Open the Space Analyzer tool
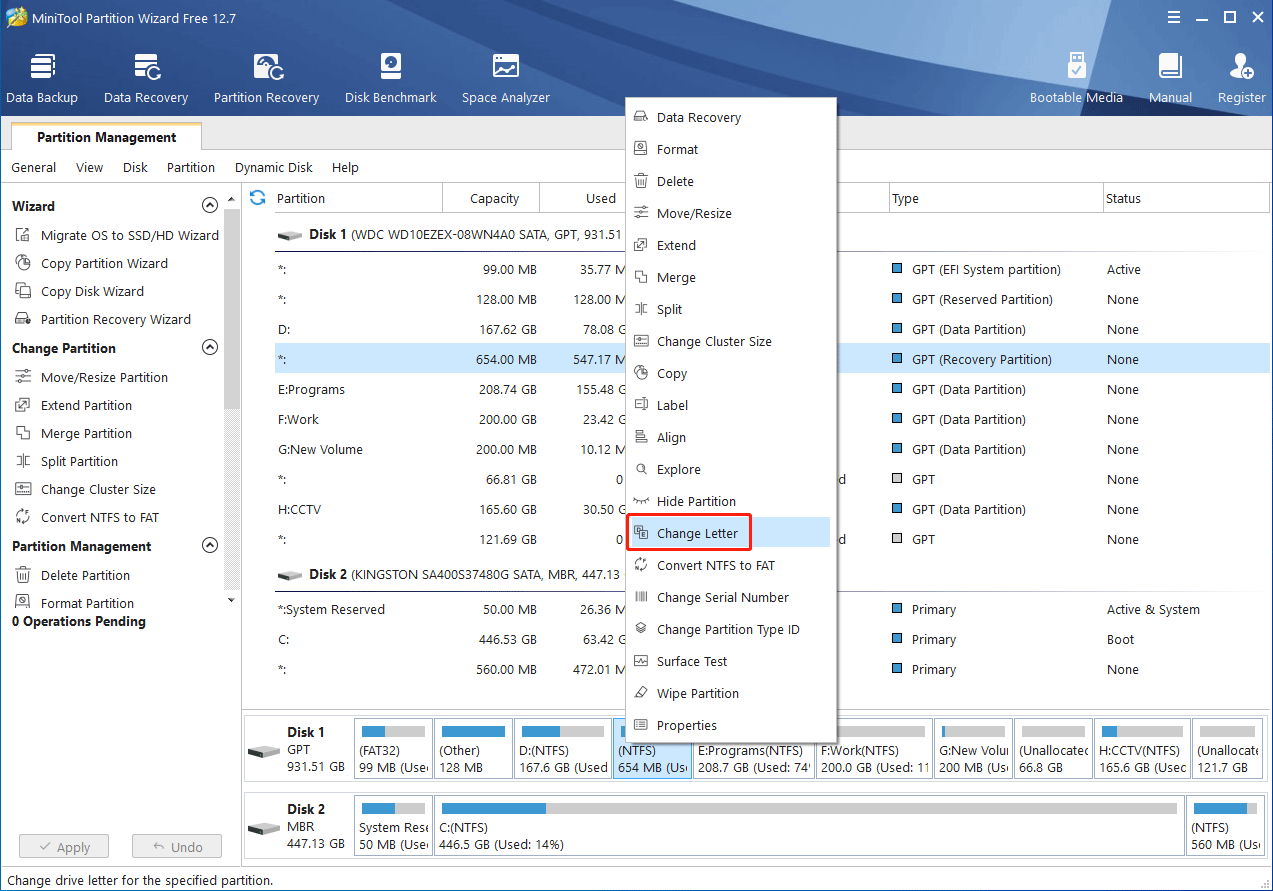This screenshot has height=891, width=1273. [x=506, y=78]
